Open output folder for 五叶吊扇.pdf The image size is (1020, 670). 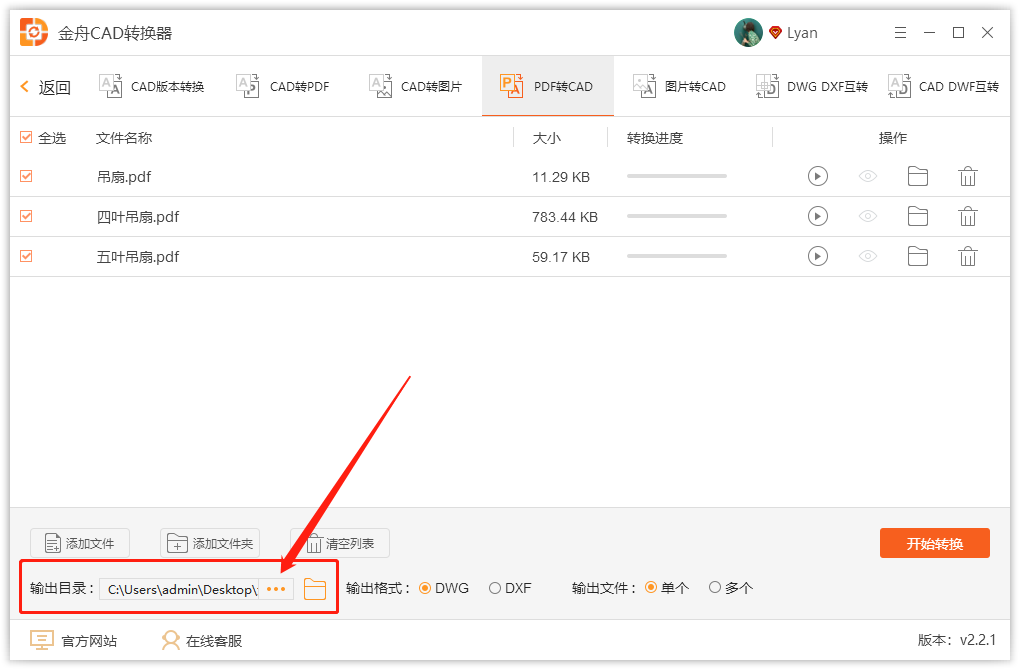pyautogui.click(x=917, y=256)
